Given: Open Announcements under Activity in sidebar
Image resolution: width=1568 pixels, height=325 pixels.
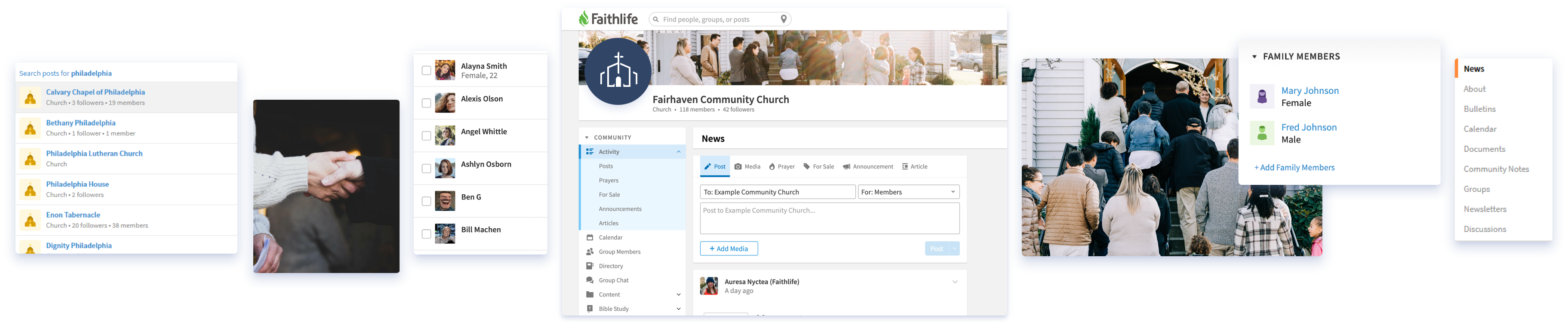Looking at the screenshot, I should tap(620, 209).
